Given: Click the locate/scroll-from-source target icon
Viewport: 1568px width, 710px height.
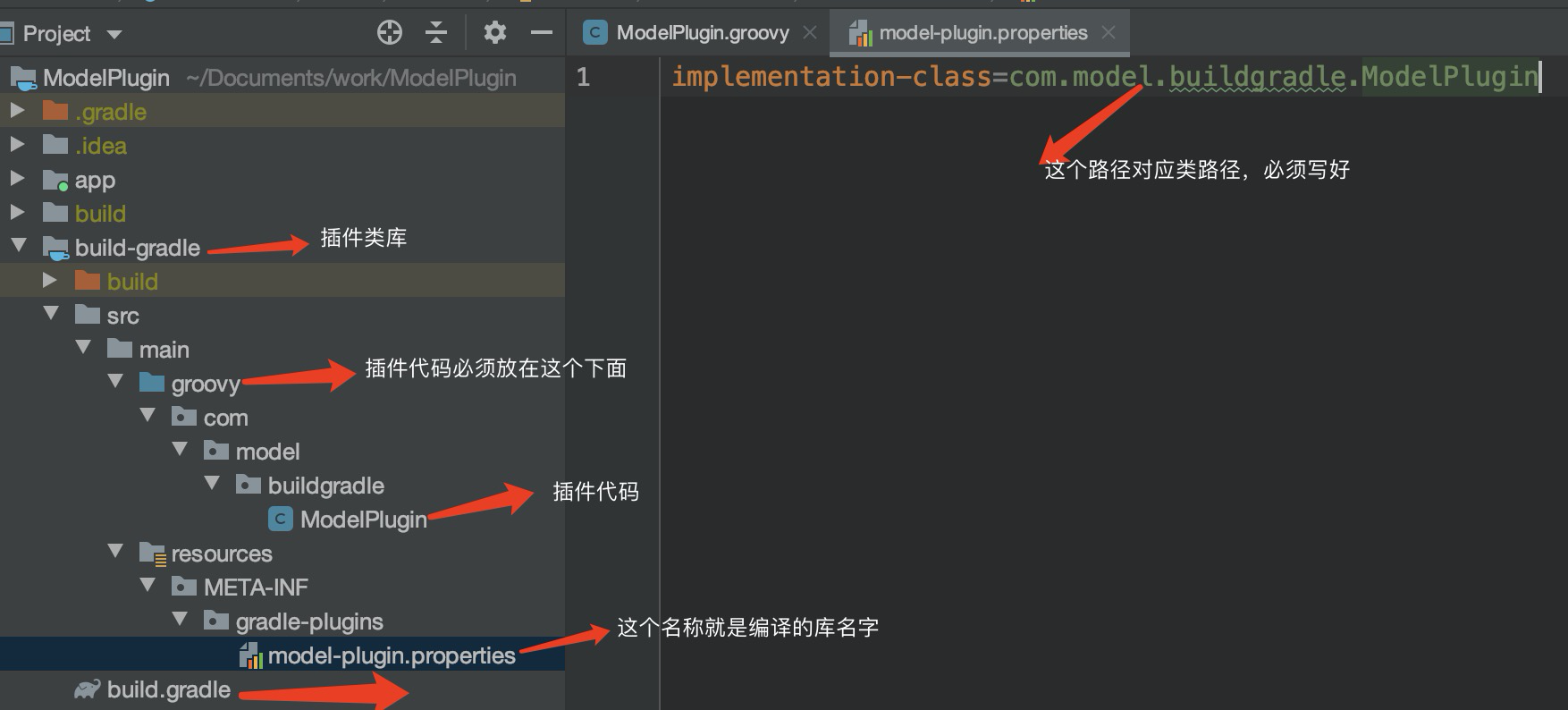Looking at the screenshot, I should click(390, 33).
